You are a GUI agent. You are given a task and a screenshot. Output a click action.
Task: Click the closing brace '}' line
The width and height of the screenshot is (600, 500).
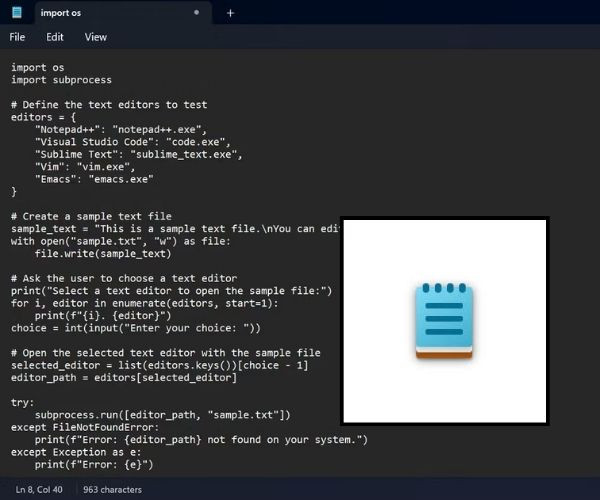click(x=14, y=192)
